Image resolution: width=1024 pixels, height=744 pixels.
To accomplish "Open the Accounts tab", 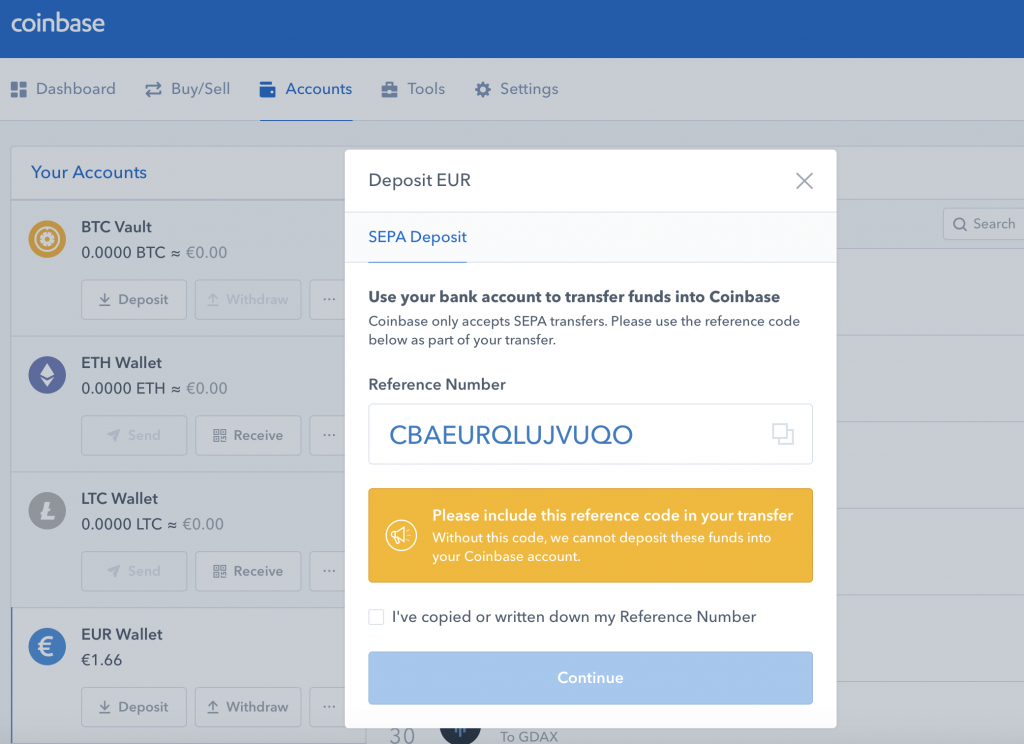I will click(306, 89).
